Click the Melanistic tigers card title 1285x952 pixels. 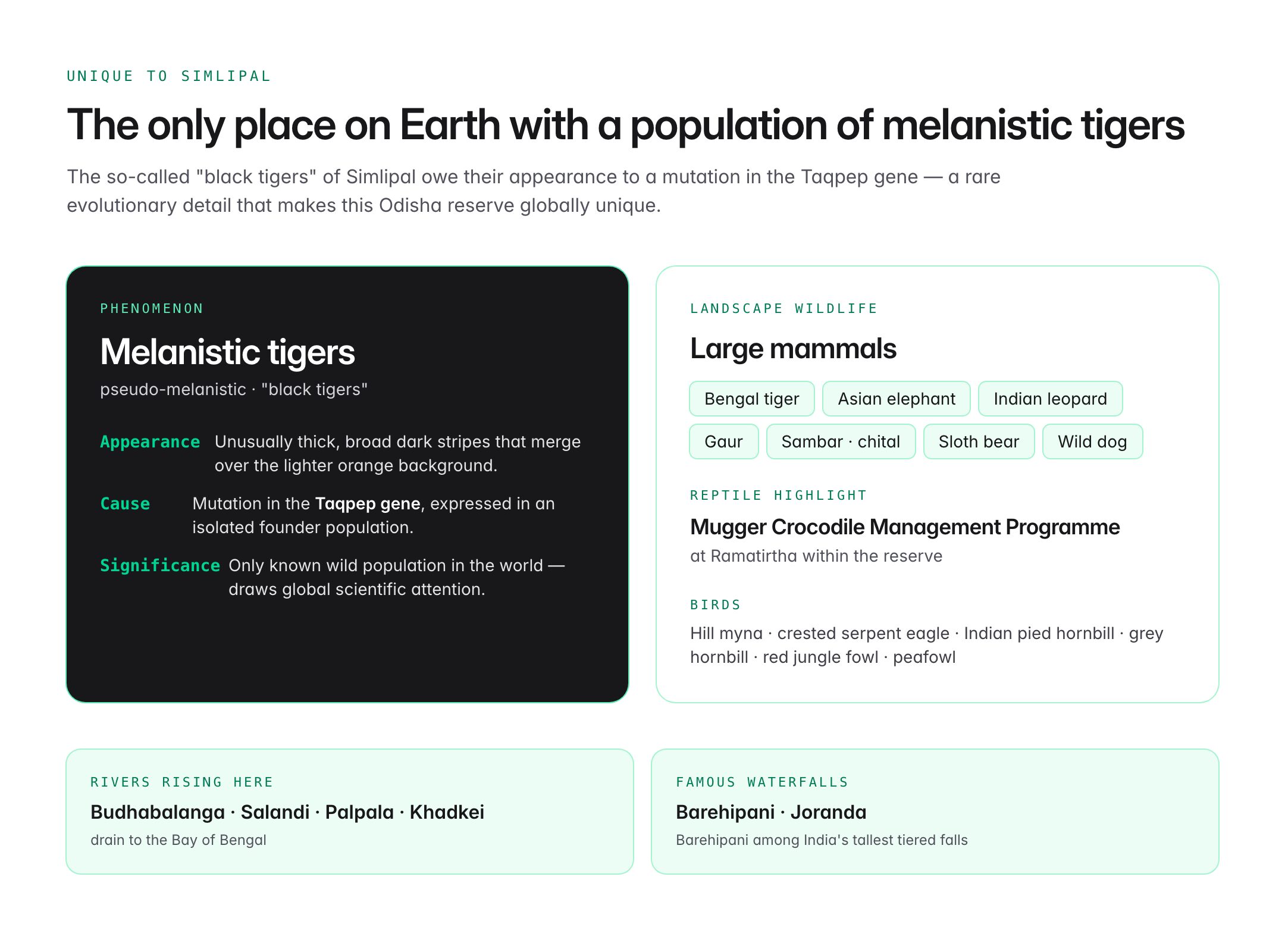[x=227, y=352]
